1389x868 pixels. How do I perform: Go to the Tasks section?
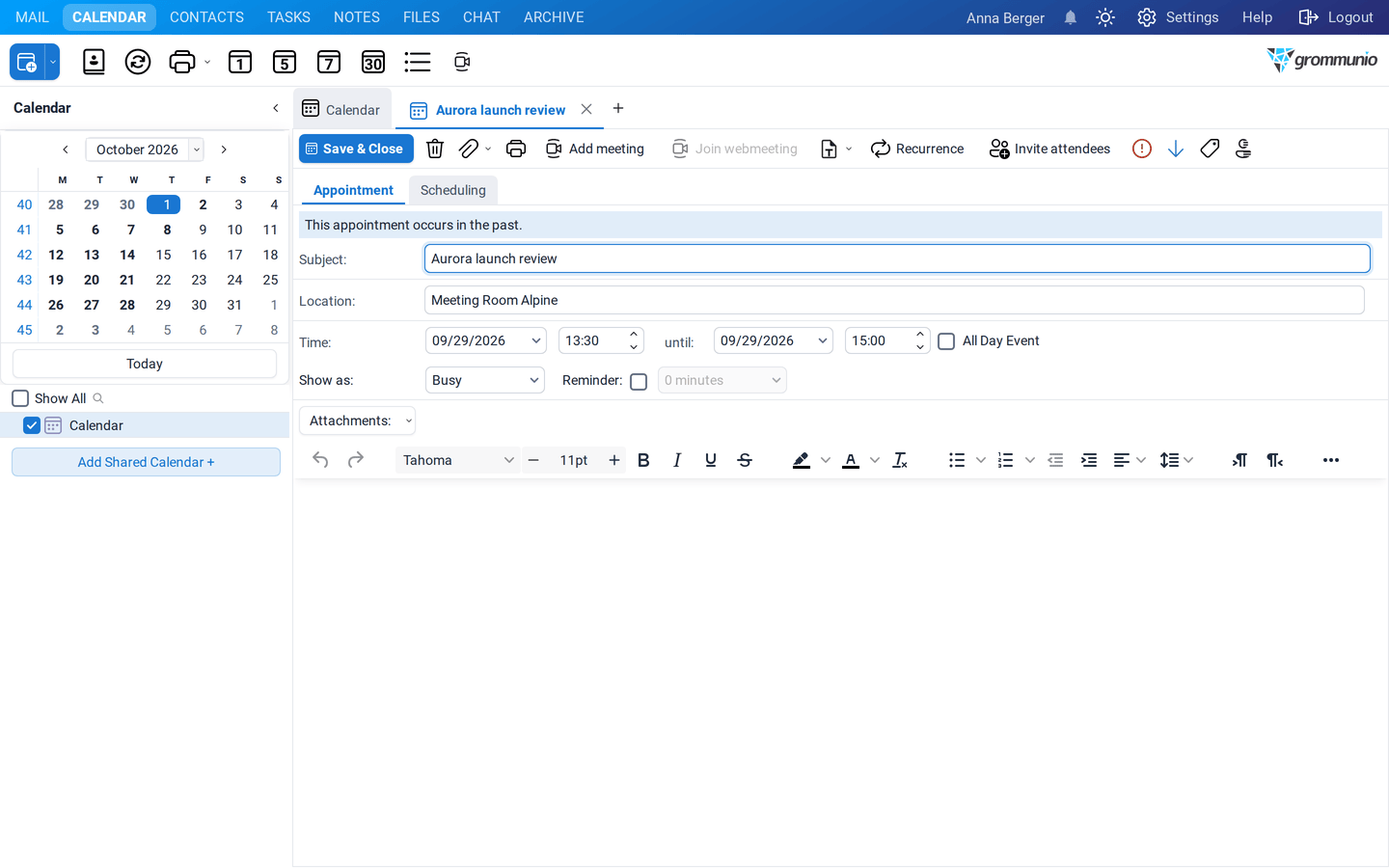[x=288, y=17]
